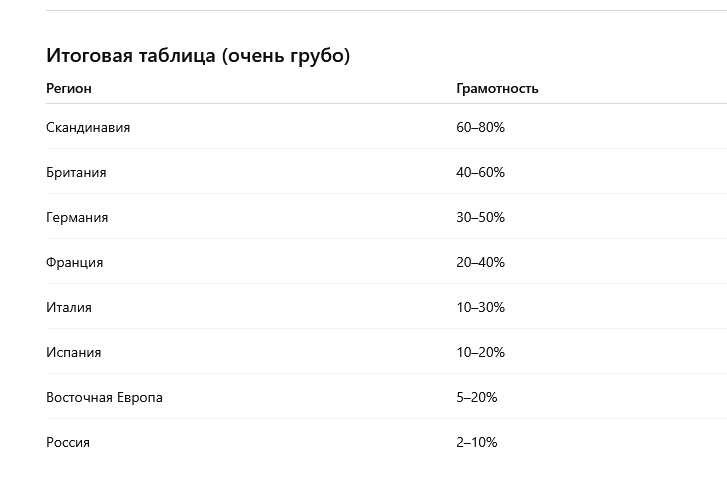The width and height of the screenshot is (727, 503).
Task: Select the 'Испания' region cell
Action: point(73,353)
